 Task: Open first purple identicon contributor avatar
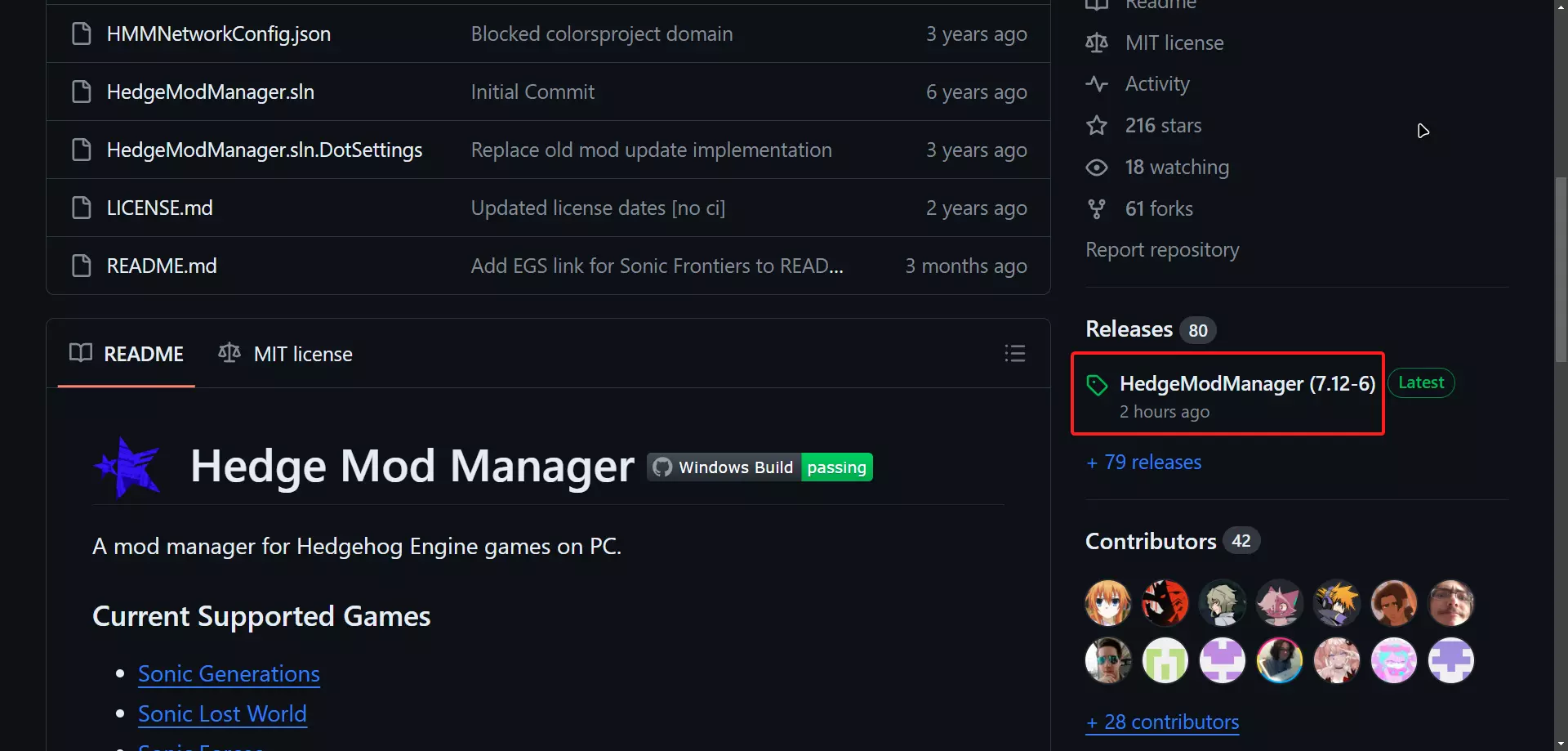pyautogui.click(x=1223, y=660)
